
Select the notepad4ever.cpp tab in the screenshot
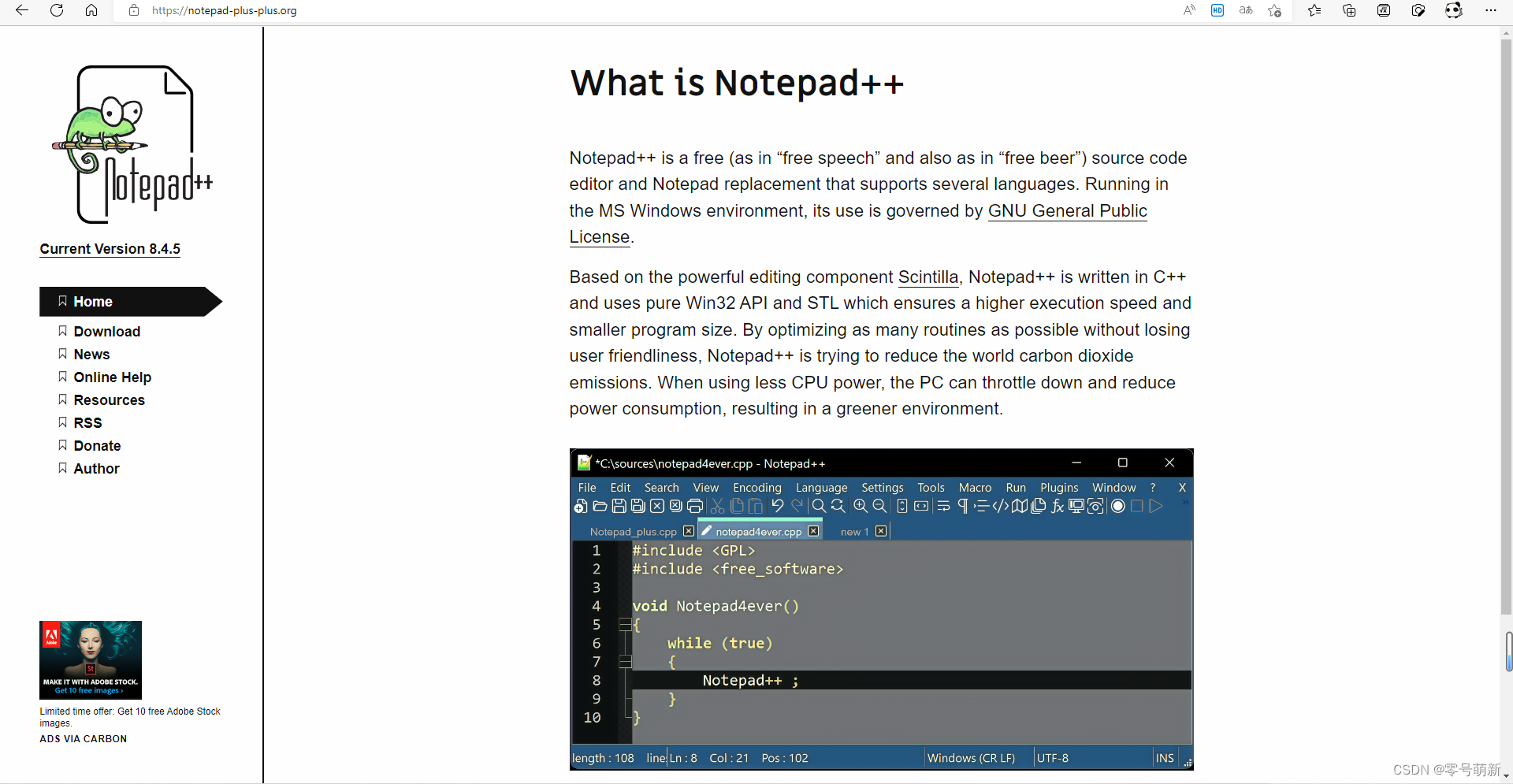pos(758,532)
